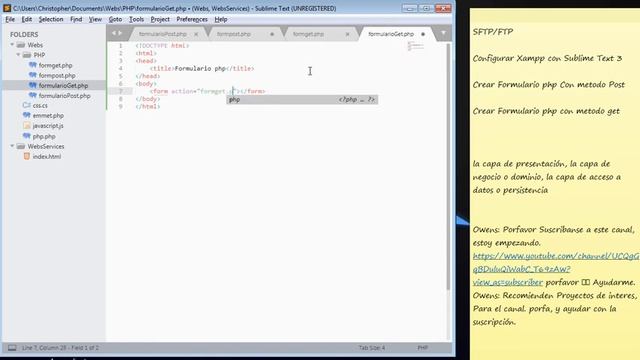This screenshot has width=640, height=360.
Task: Click the editor vertical scrollbar
Action: pos(448,167)
